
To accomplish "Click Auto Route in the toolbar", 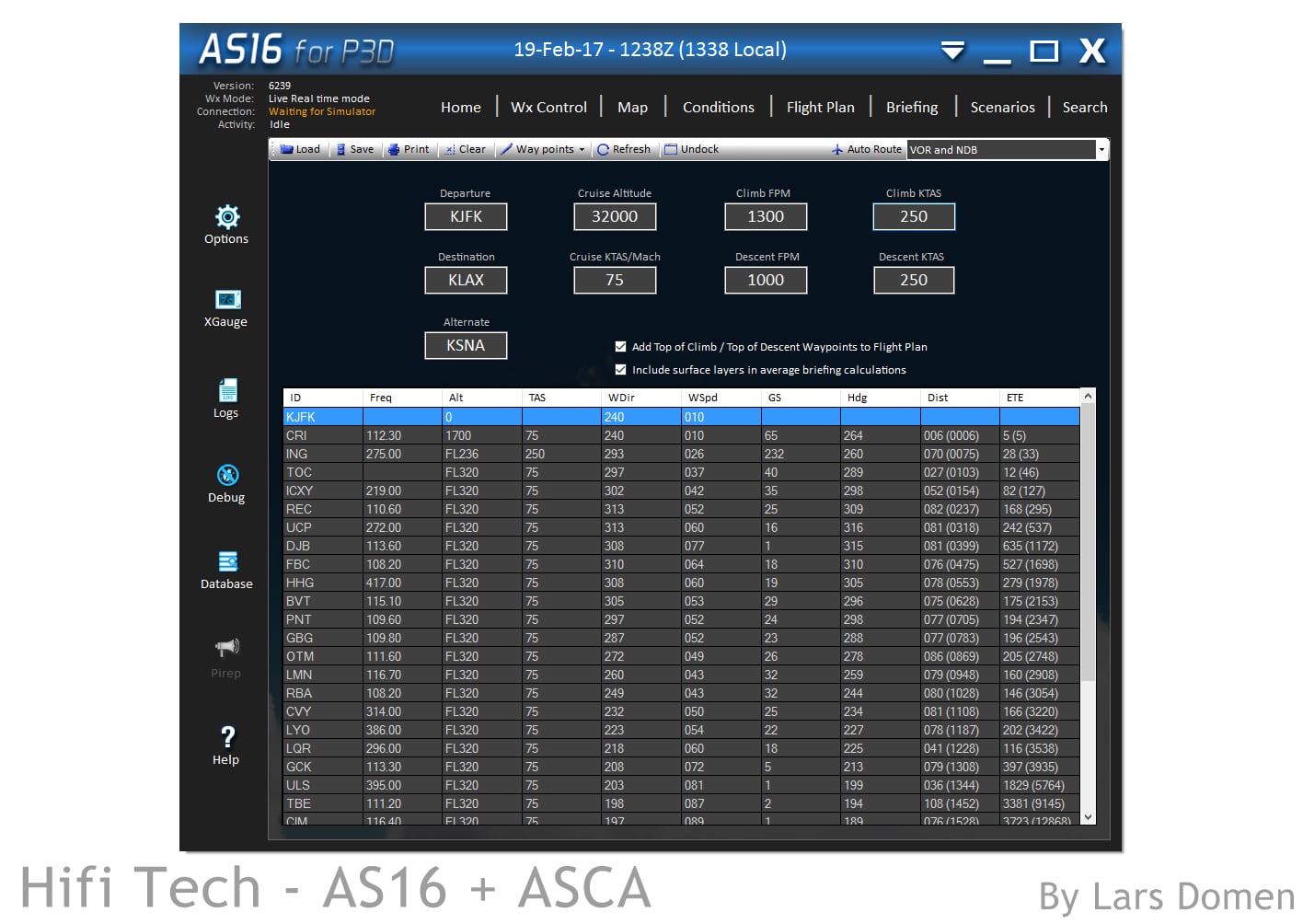I will coord(866,149).
